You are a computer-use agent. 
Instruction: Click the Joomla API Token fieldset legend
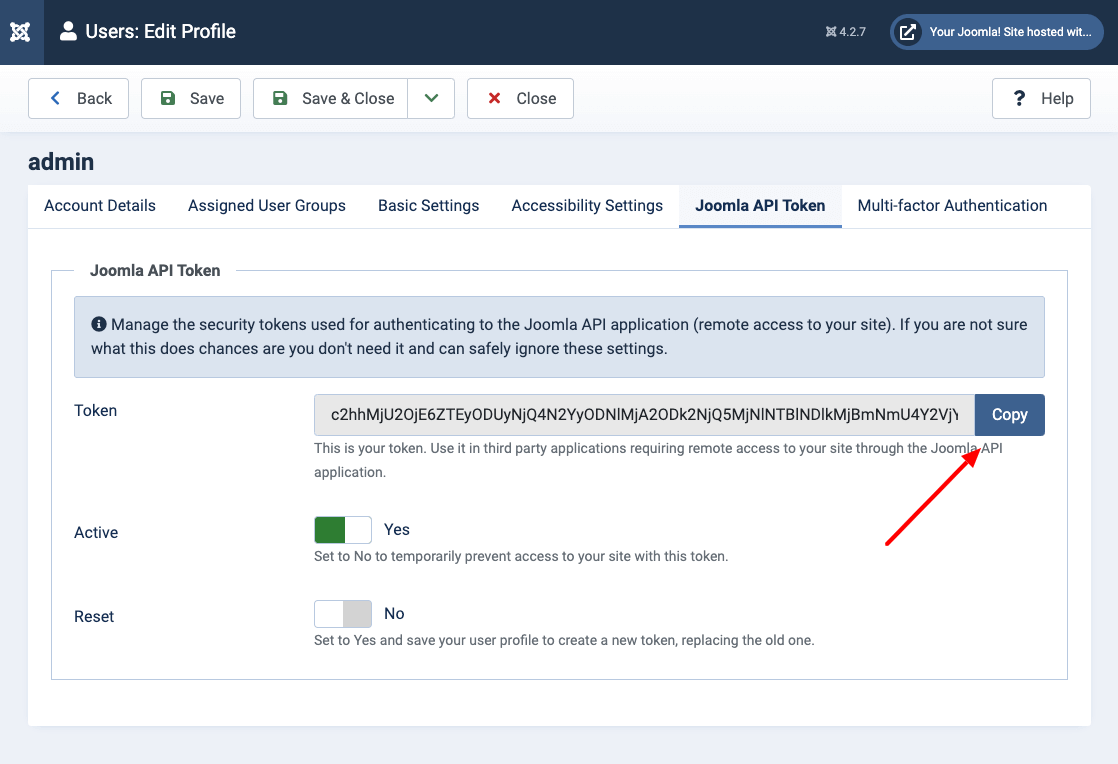[155, 271]
